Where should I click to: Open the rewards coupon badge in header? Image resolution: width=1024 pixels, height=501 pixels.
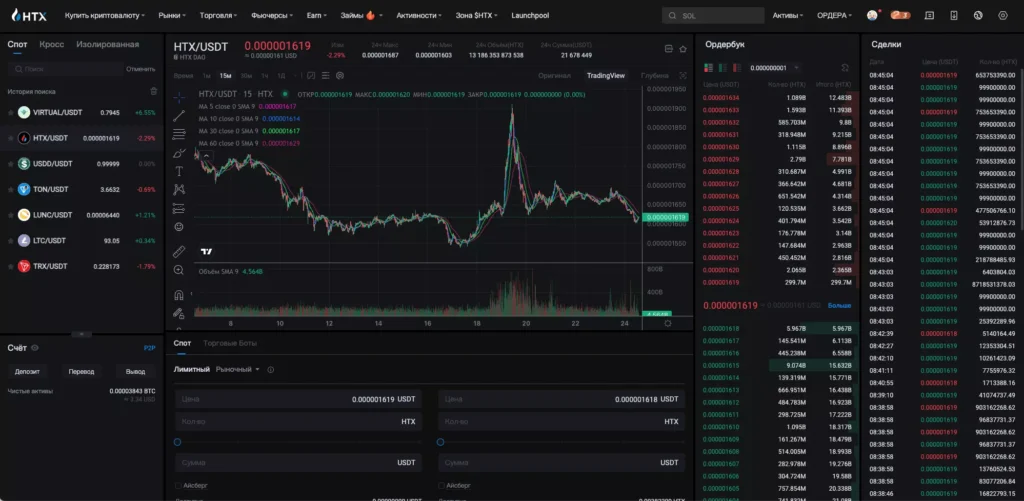coord(901,15)
